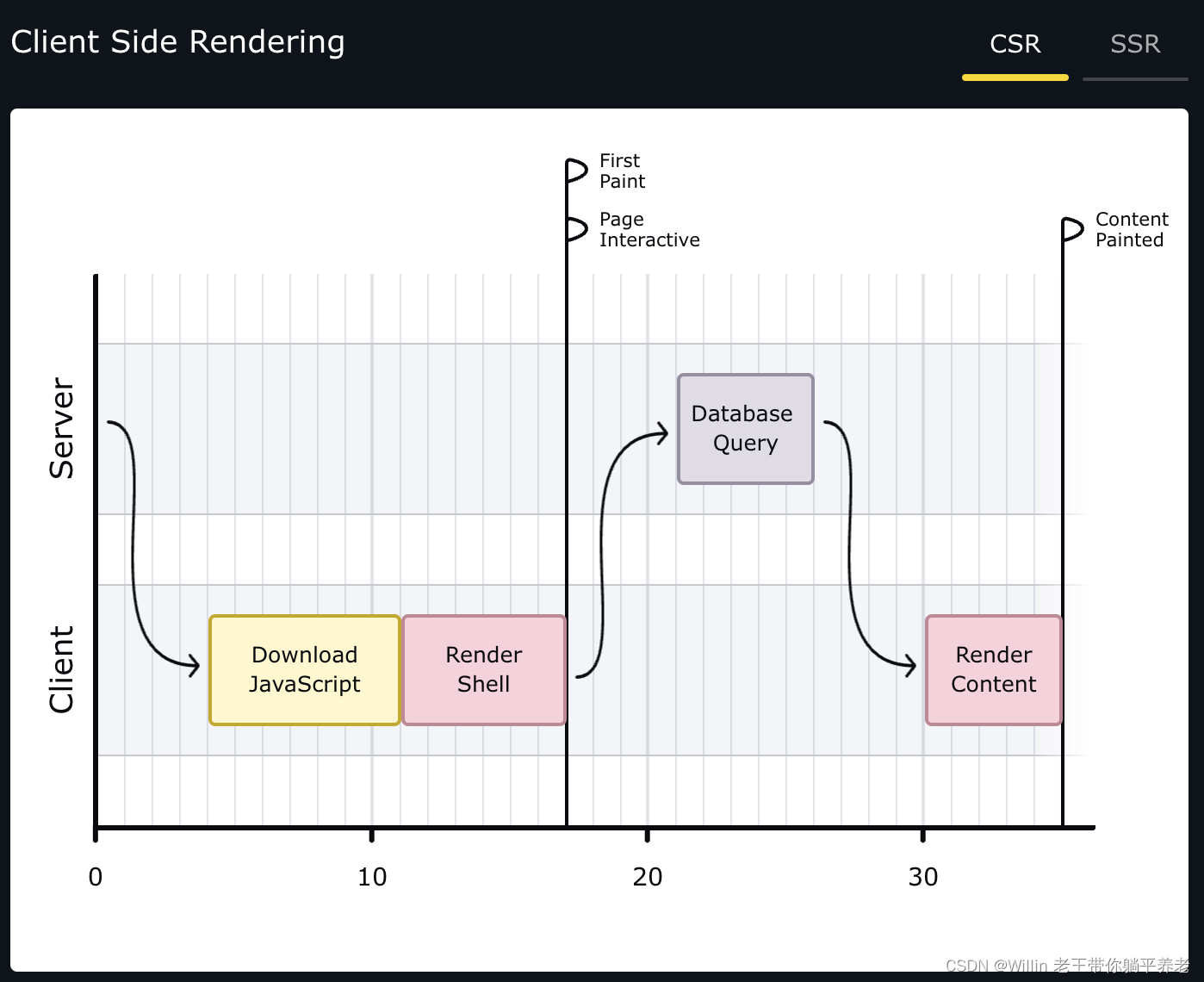Select the Render Content block
This screenshot has width=1204, height=982.
pyautogui.click(x=994, y=669)
